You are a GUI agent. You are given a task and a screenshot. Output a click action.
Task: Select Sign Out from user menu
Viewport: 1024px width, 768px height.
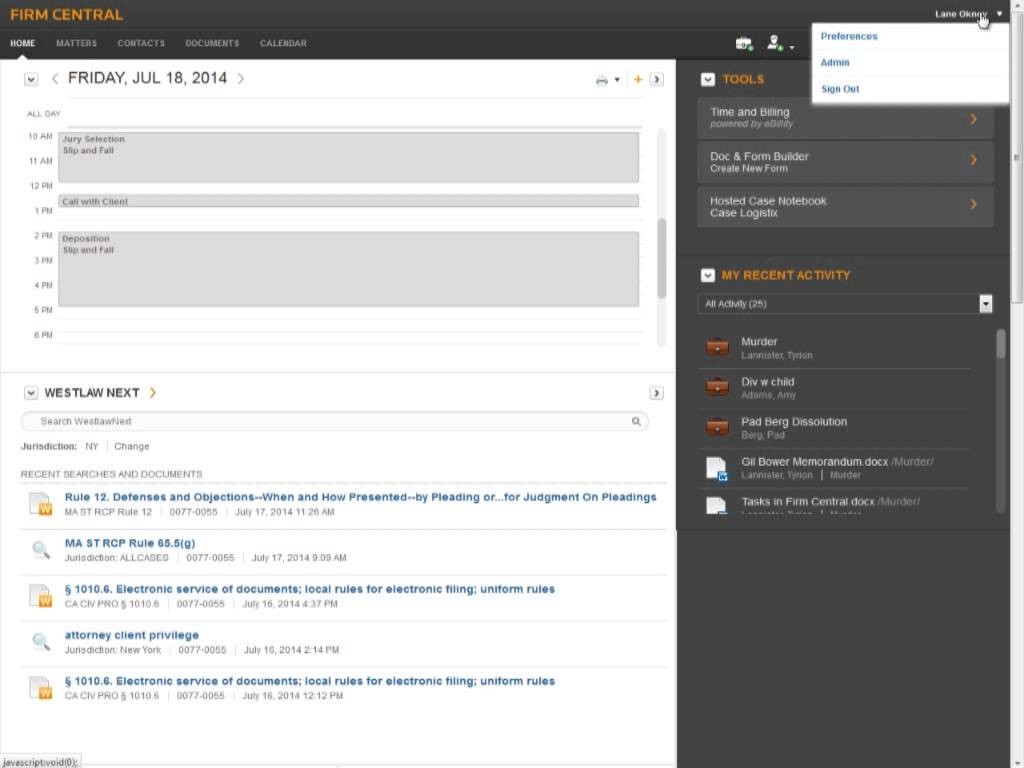point(840,89)
